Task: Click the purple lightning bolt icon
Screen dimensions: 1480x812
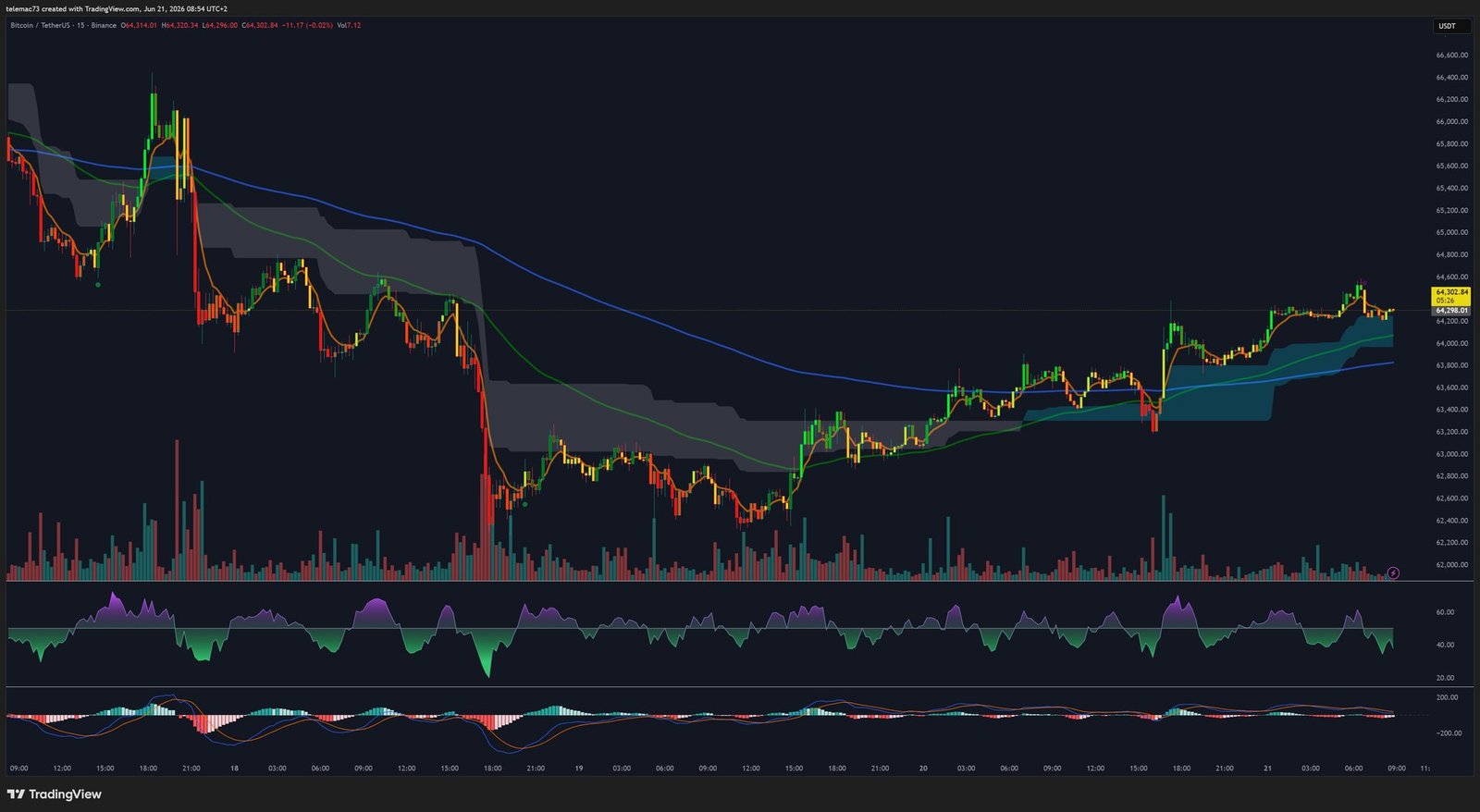Action: pos(1393,573)
